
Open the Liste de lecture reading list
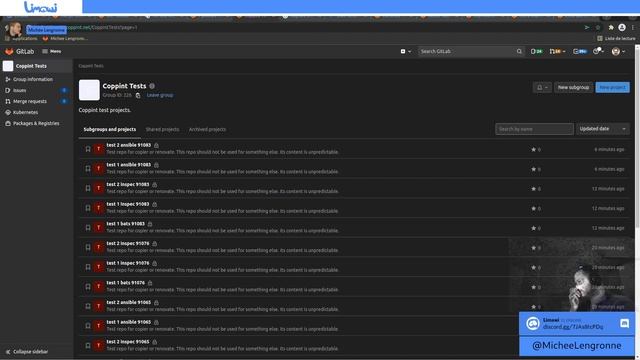click(616, 38)
